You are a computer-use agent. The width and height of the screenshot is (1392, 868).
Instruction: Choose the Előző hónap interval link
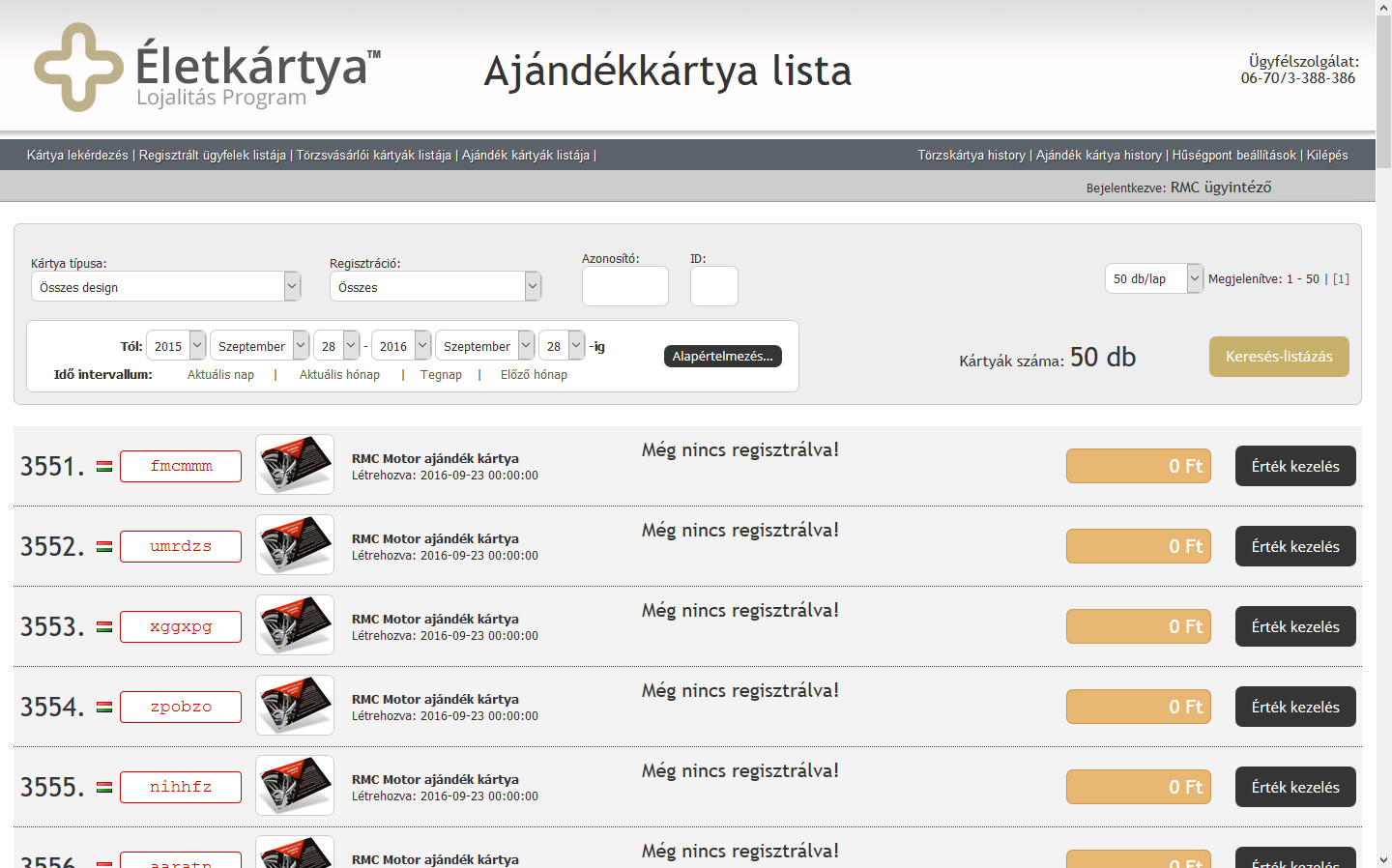[x=534, y=375]
